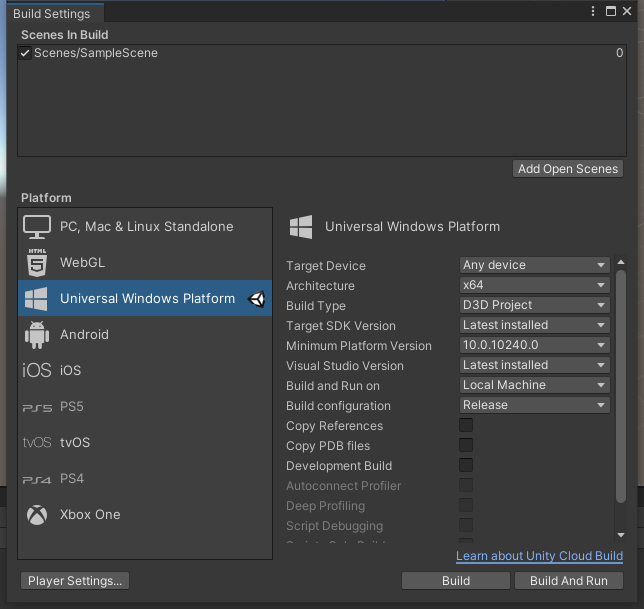Click the Android robot icon
644x609 pixels.
tap(37, 335)
